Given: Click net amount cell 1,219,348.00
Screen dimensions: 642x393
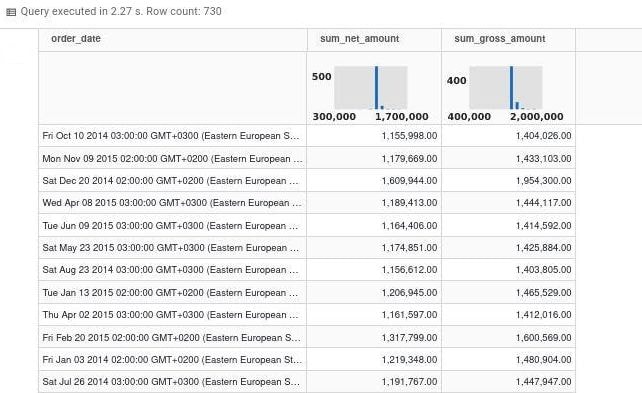Looking at the screenshot, I should 374,360.
